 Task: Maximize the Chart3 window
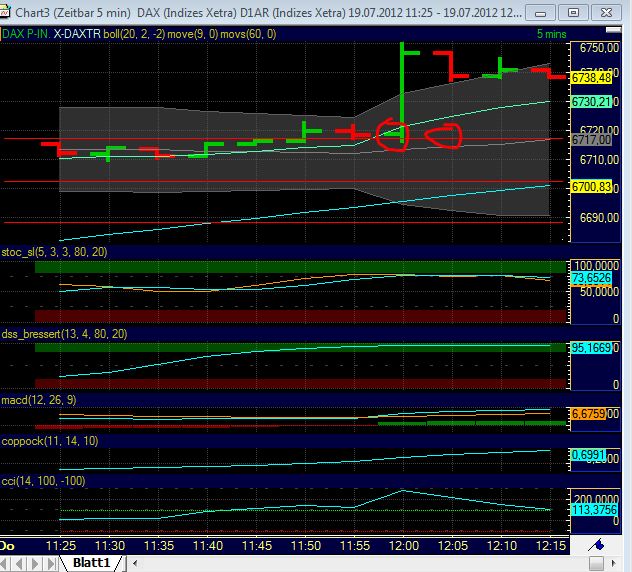pos(573,13)
